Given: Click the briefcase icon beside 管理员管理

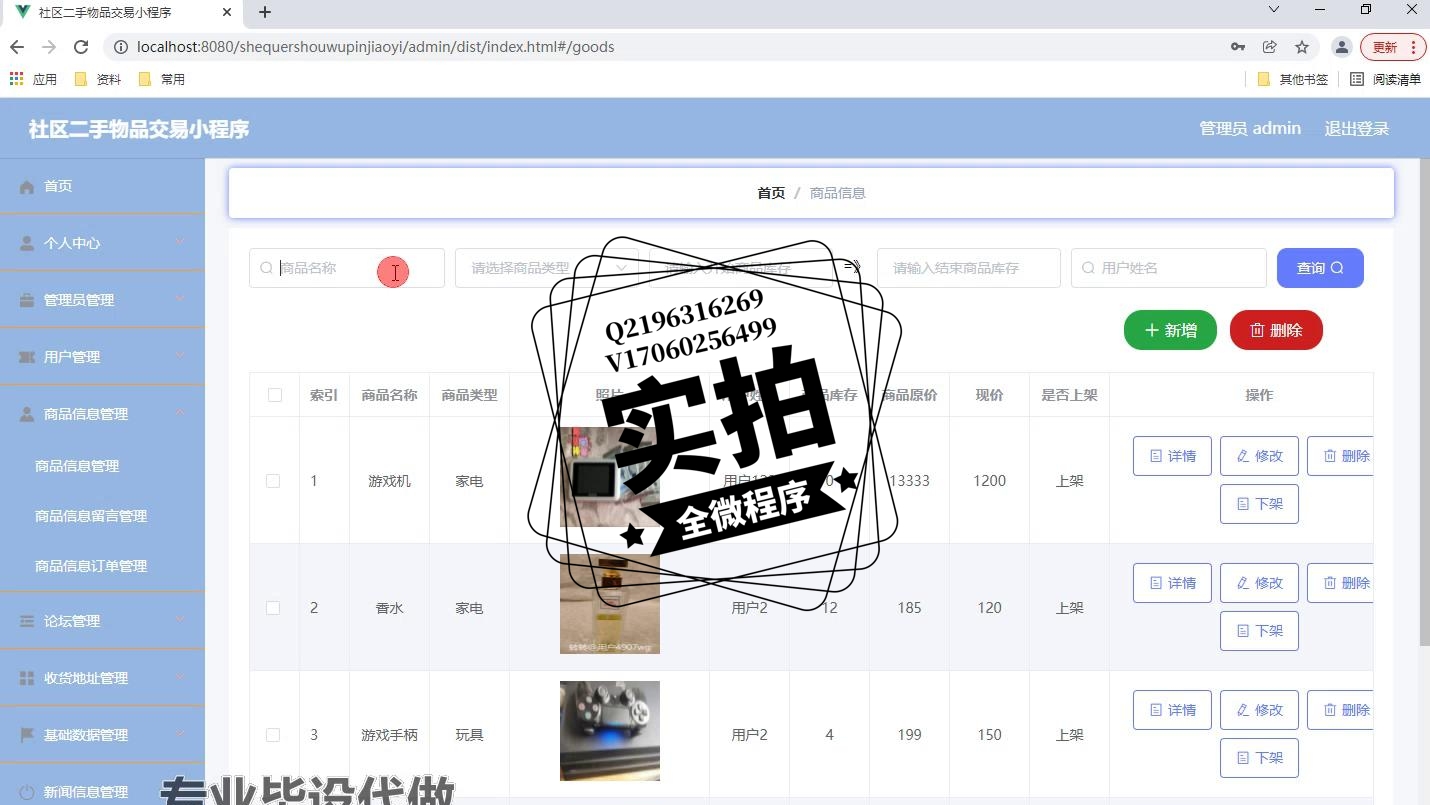Looking at the screenshot, I should 27,300.
